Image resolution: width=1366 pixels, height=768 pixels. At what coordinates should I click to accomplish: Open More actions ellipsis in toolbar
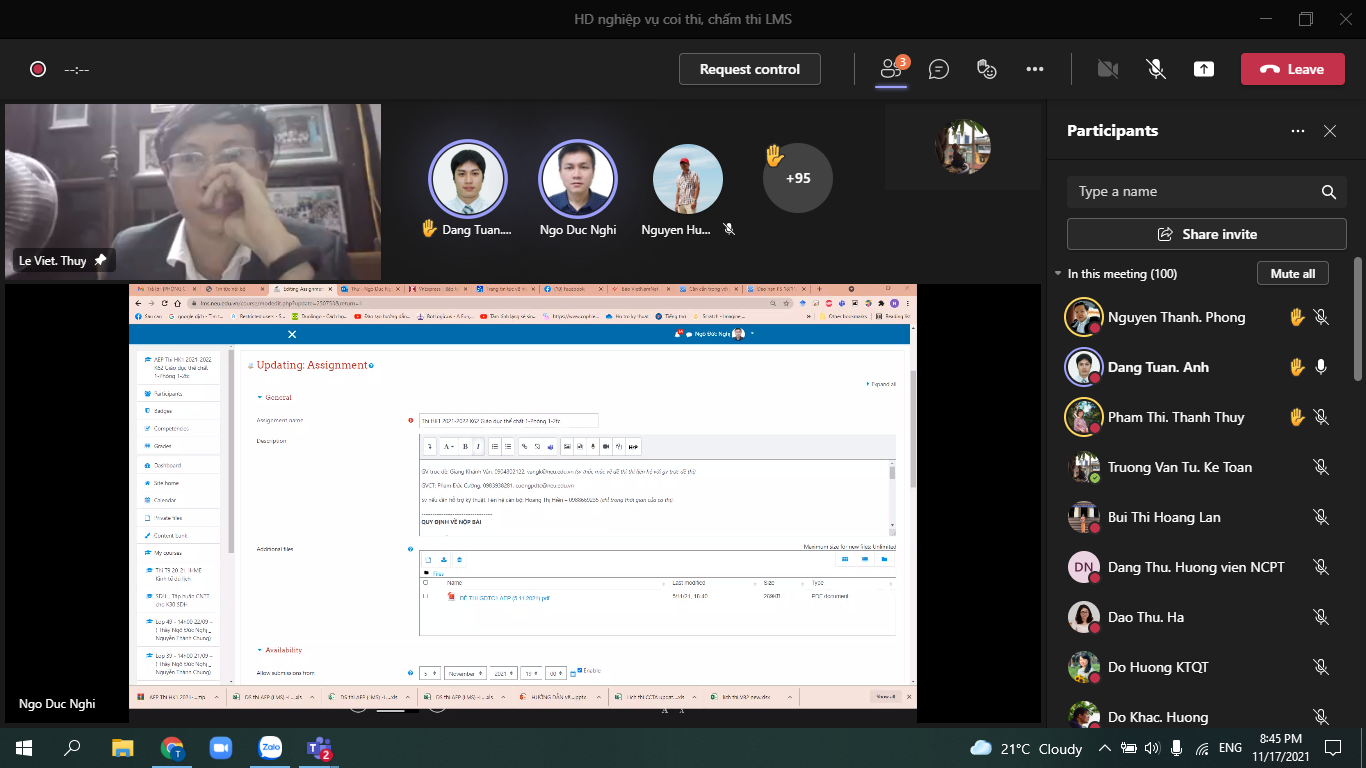1034,69
